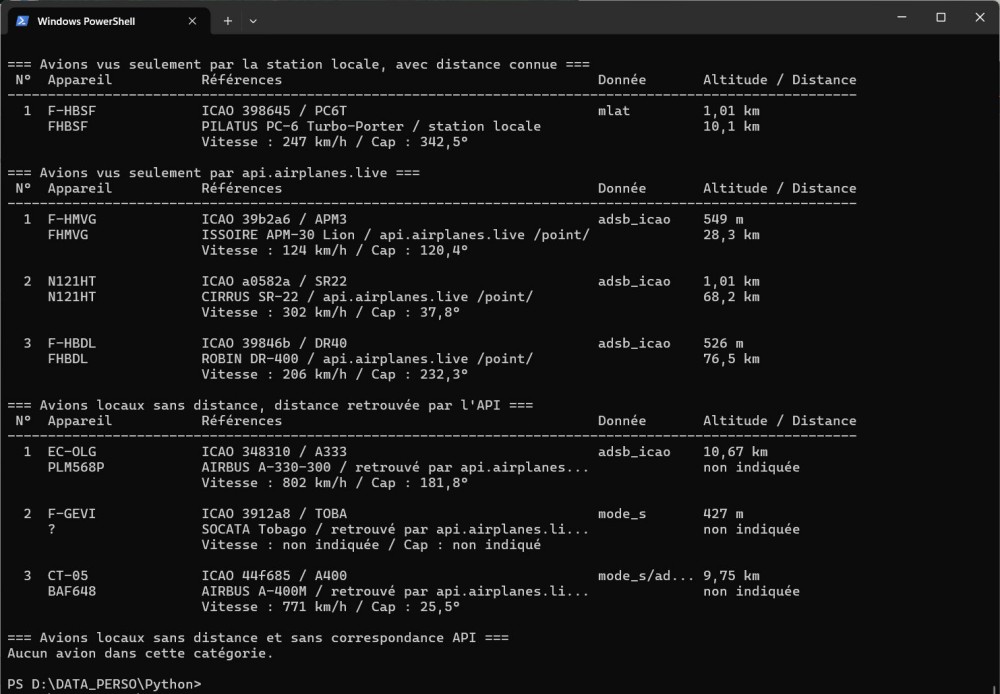Click the heading Avions locaux sans distance et sans correspondance API
This screenshot has width=1000, height=694.
pyautogui.click(x=258, y=638)
